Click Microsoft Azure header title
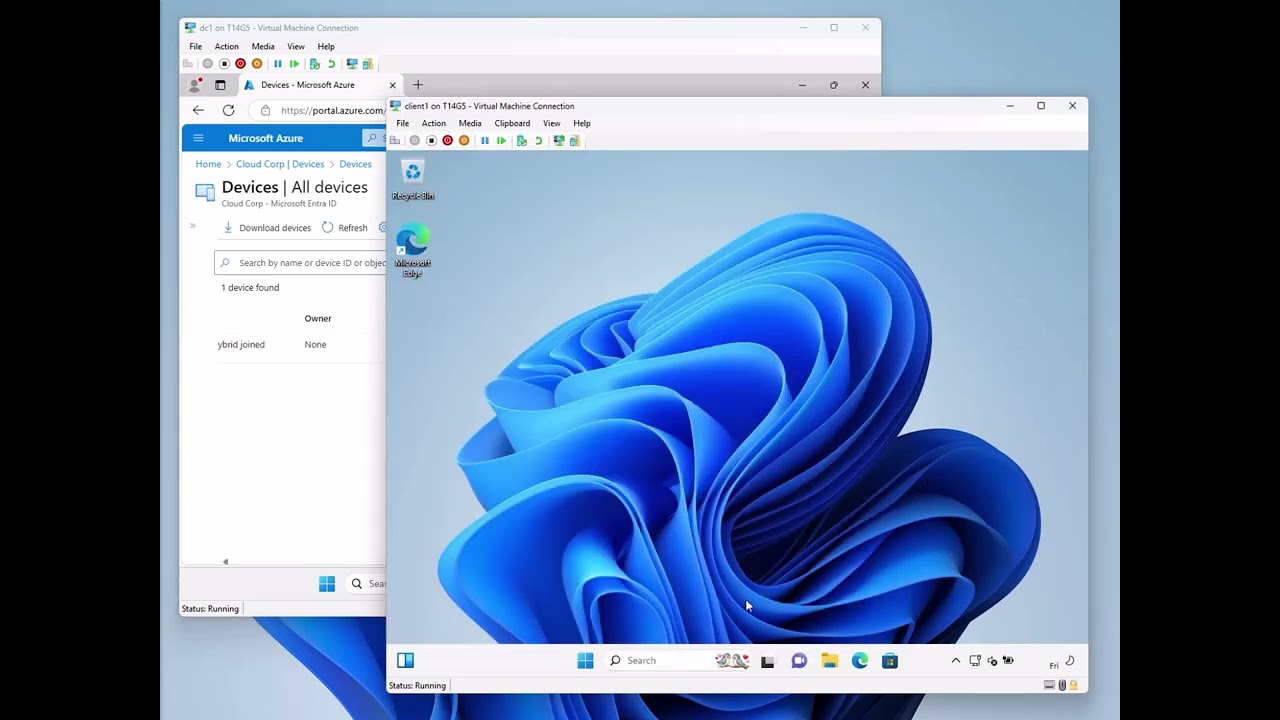This screenshot has height=720, width=1280. (266, 138)
